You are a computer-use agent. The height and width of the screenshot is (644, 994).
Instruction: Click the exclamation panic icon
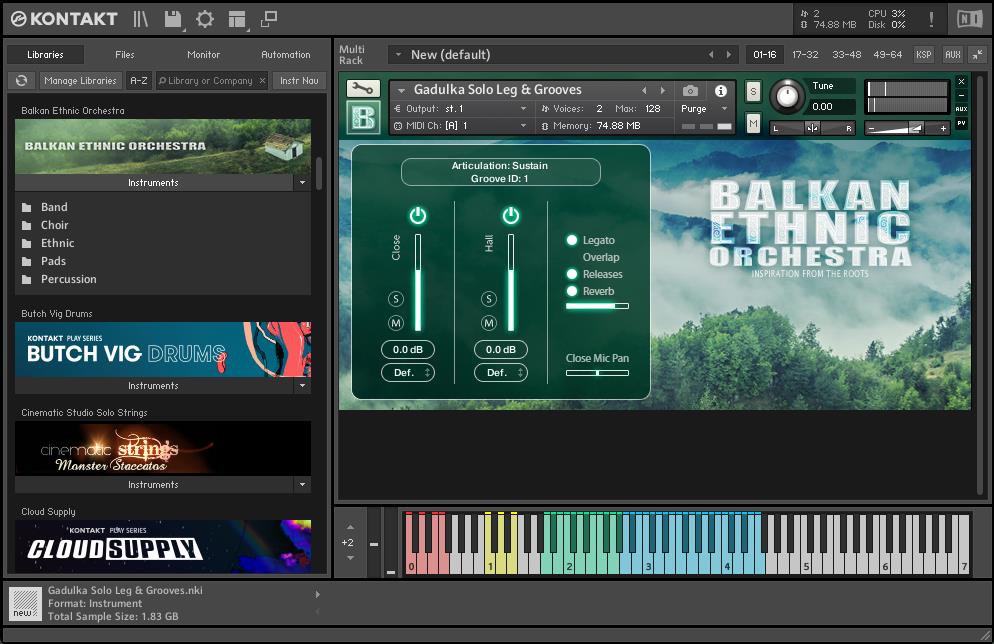(x=931, y=19)
